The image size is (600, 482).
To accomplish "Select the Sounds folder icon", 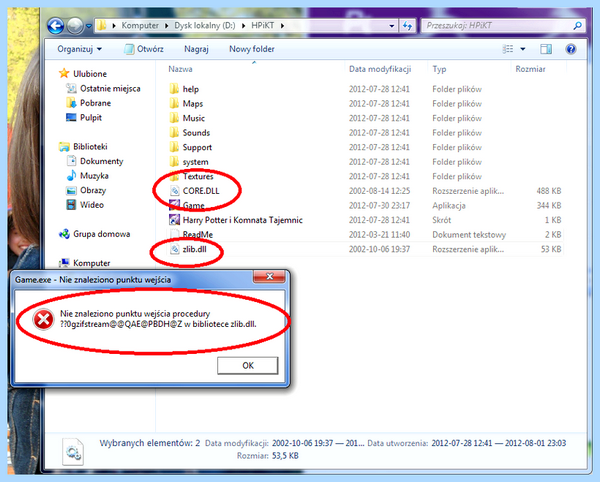I will [174, 132].
